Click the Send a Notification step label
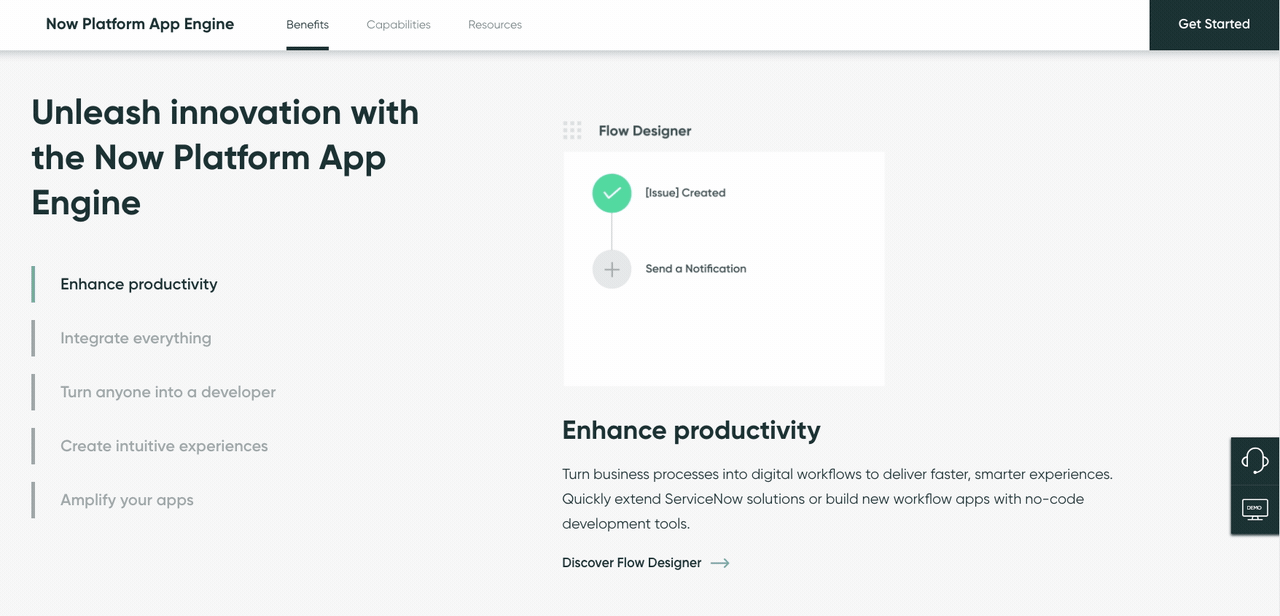The width and height of the screenshot is (1280, 616). (696, 269)
